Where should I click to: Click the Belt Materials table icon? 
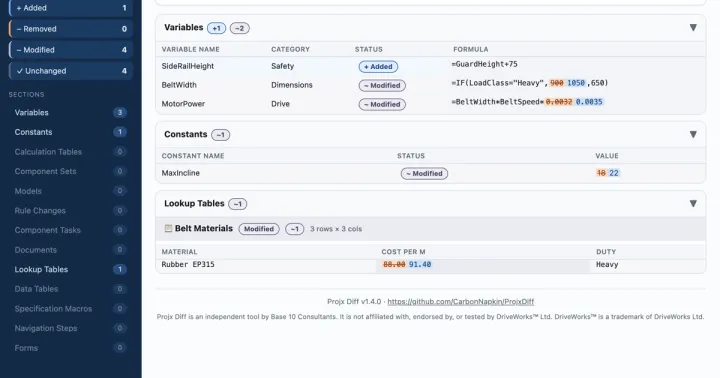click(x=168, y=228)
